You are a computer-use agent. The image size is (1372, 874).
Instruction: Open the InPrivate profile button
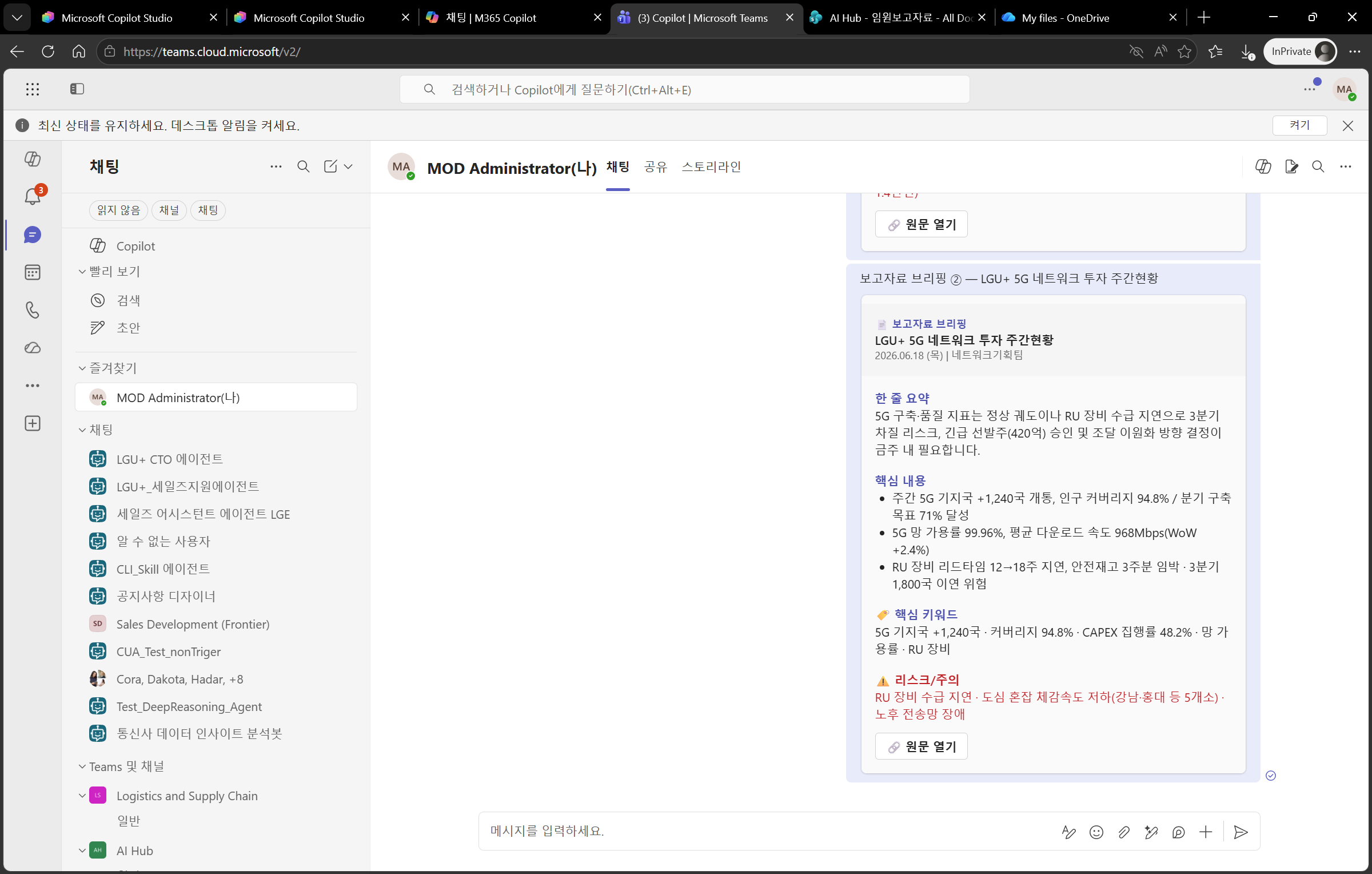(1300, 51)
